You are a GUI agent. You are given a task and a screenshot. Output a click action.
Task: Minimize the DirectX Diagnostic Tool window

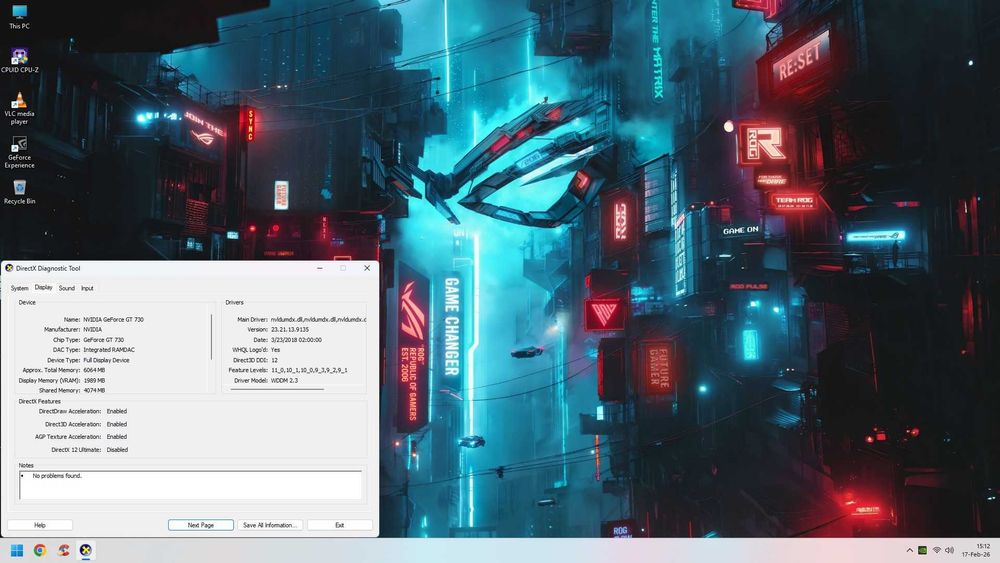pyautogui.click(x=320, y=268)
